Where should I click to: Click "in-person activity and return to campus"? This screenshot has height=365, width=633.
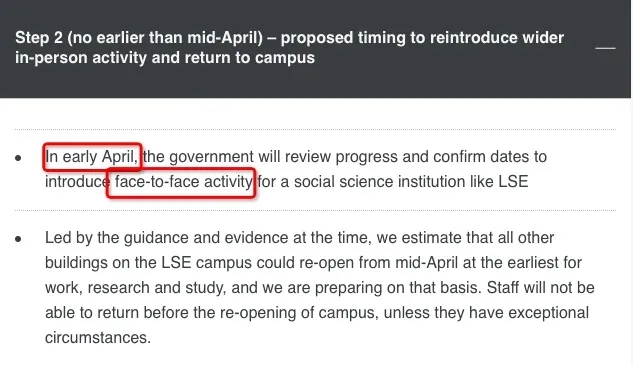click(x=165, y=57)
